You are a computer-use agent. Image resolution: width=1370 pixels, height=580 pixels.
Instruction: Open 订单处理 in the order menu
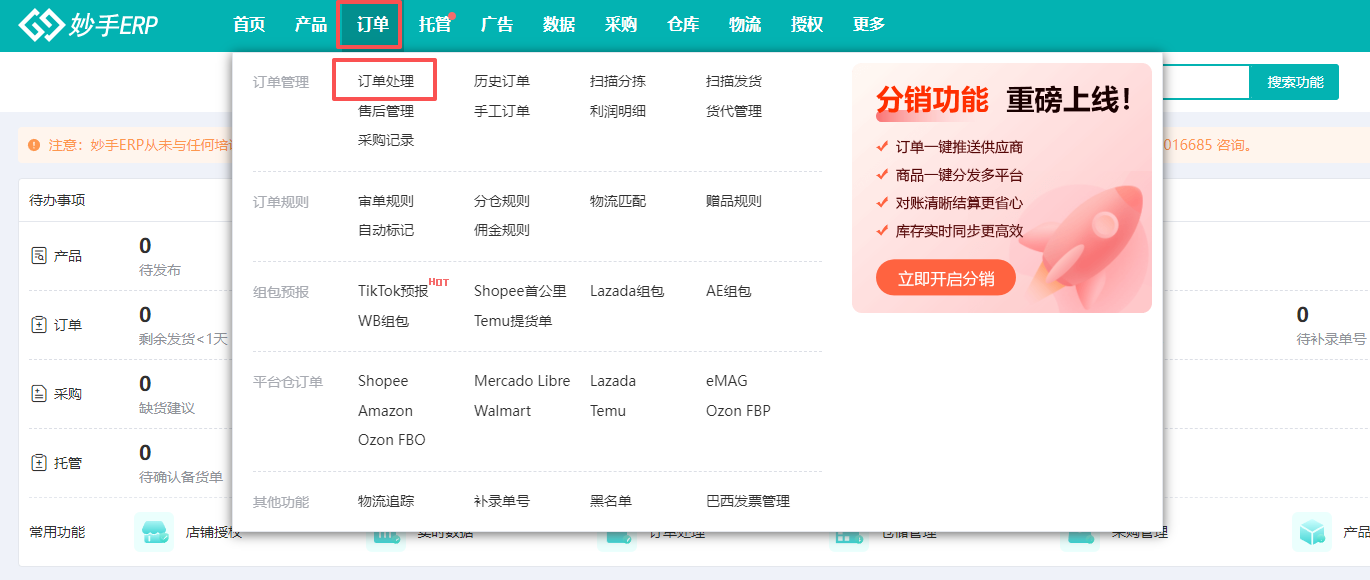[x=385, y=81]
